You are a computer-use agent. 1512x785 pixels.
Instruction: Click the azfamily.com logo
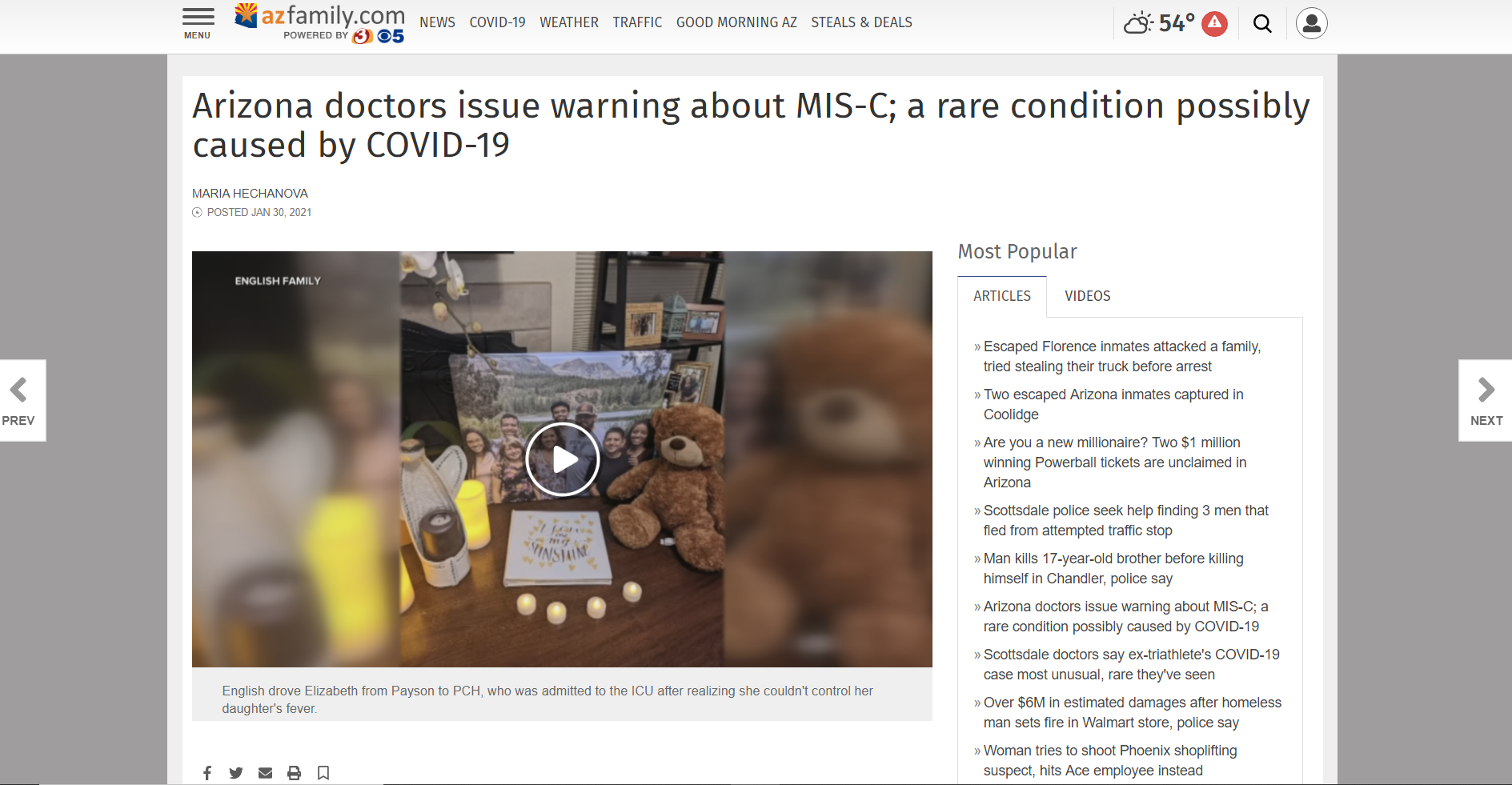click(x=320, y=23)
